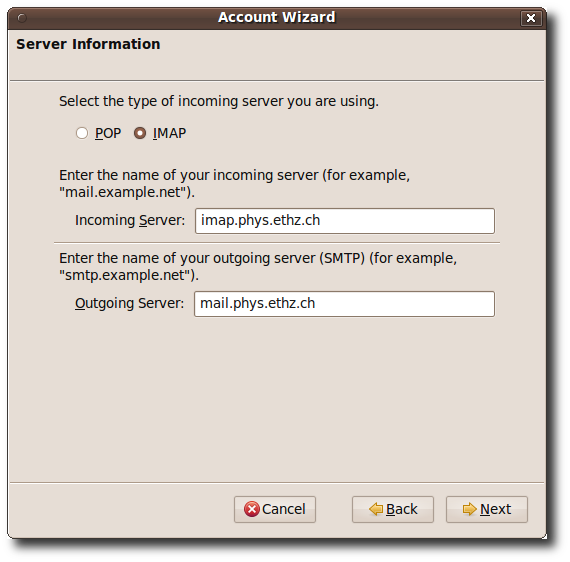Close the Account Wizard window

click(x=531, y=18)
